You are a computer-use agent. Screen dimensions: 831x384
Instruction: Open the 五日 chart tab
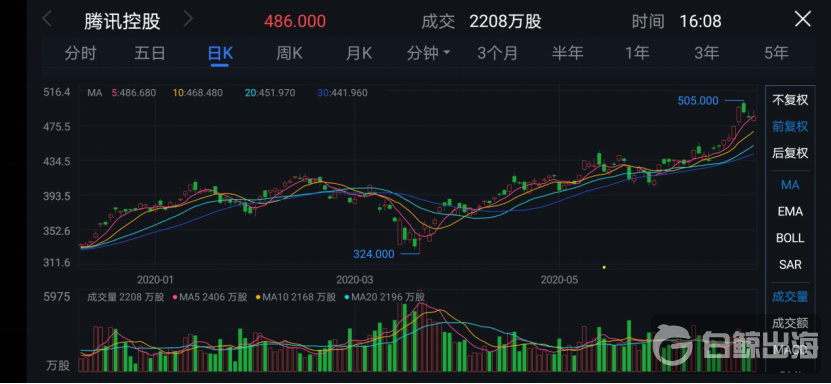150,53
